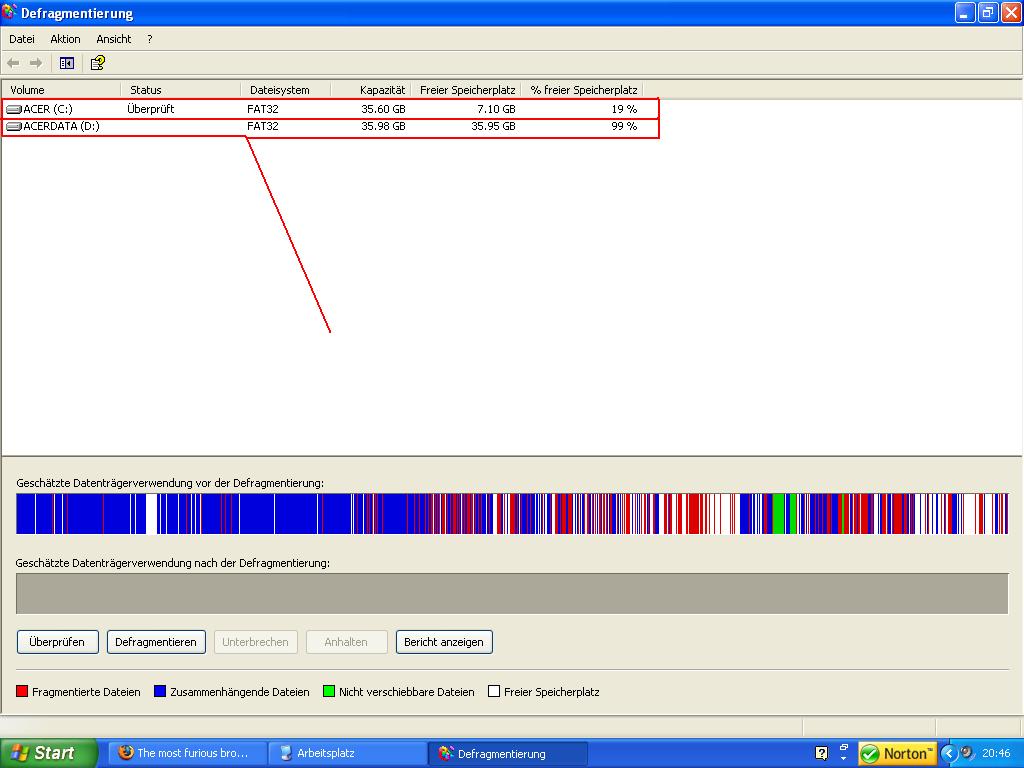Open the Aktion menu

65,39
